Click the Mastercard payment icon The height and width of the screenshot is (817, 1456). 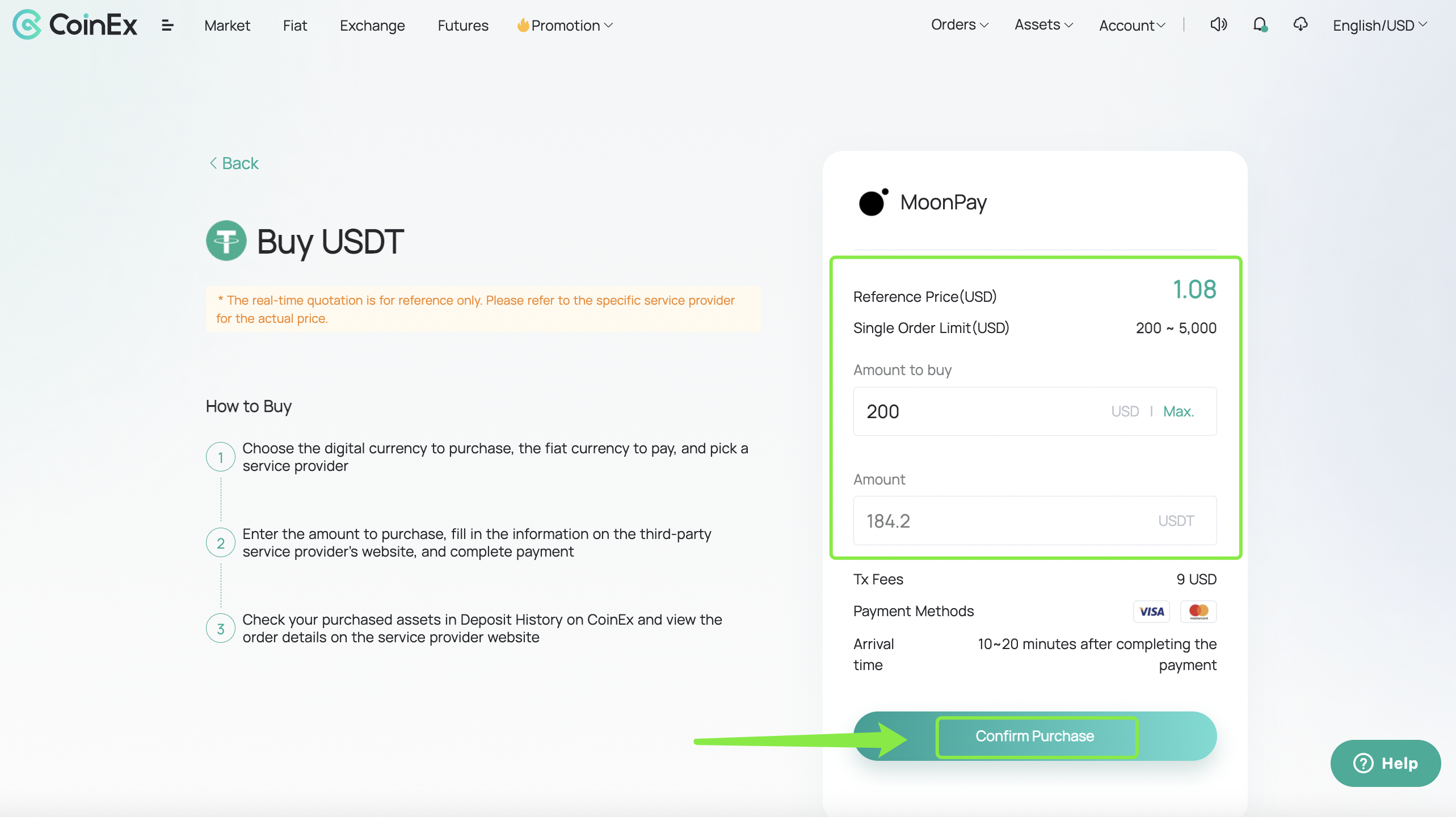[x=1198, y=612]
